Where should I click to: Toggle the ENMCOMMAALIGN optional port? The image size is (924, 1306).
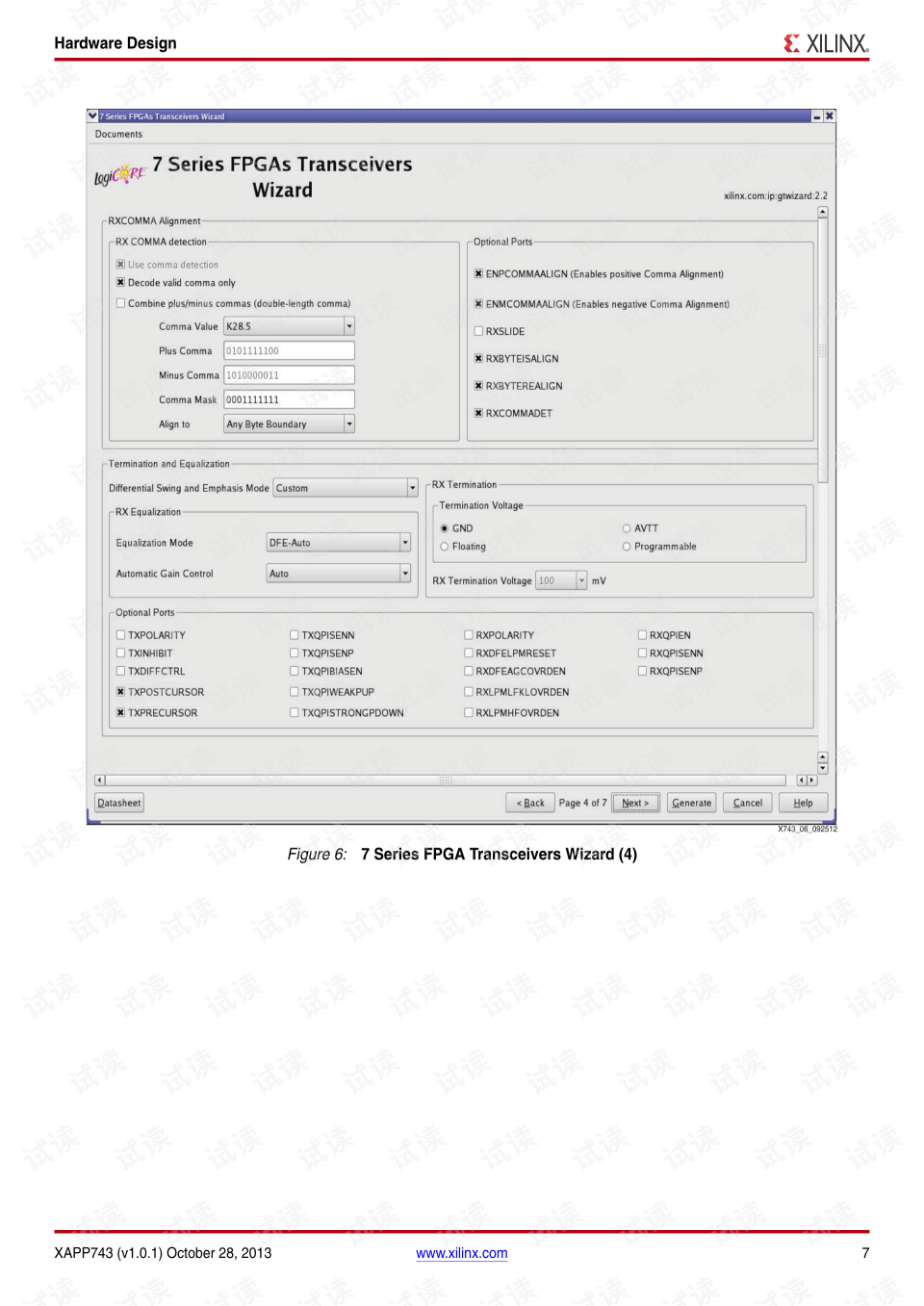pyautogui.click(x=478, y=304)
